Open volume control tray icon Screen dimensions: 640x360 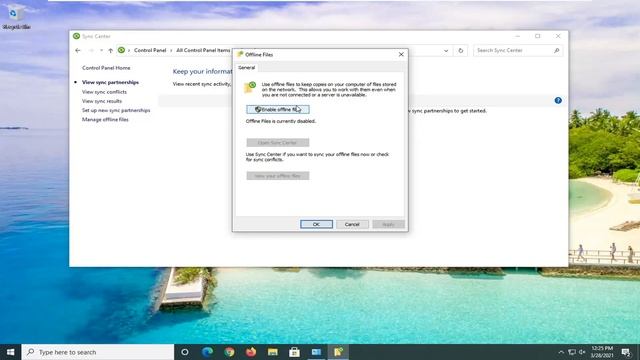582,352
